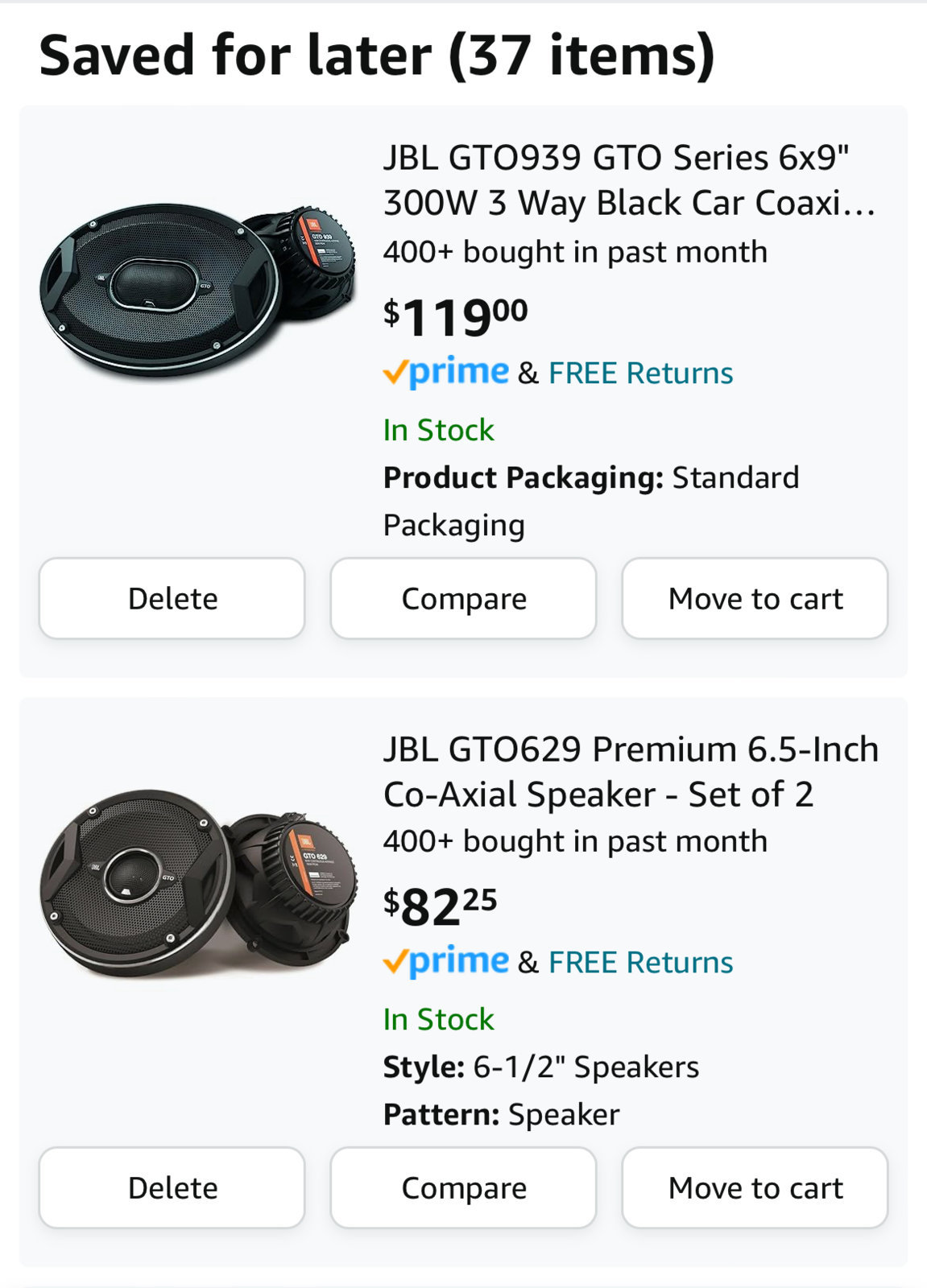Tap In Stock on the GTO939 item
This screenshot has width=927, height=1288.
click(439, 430)
